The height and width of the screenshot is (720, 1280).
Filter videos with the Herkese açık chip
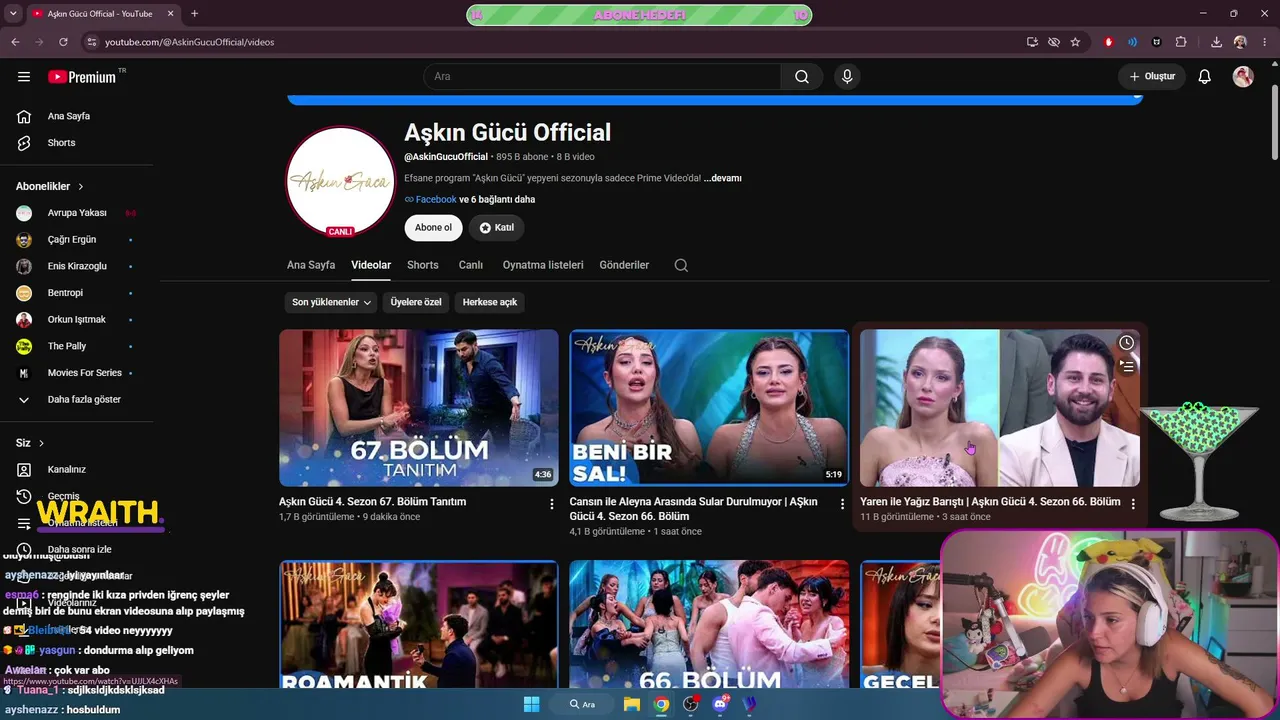point(490,302)
